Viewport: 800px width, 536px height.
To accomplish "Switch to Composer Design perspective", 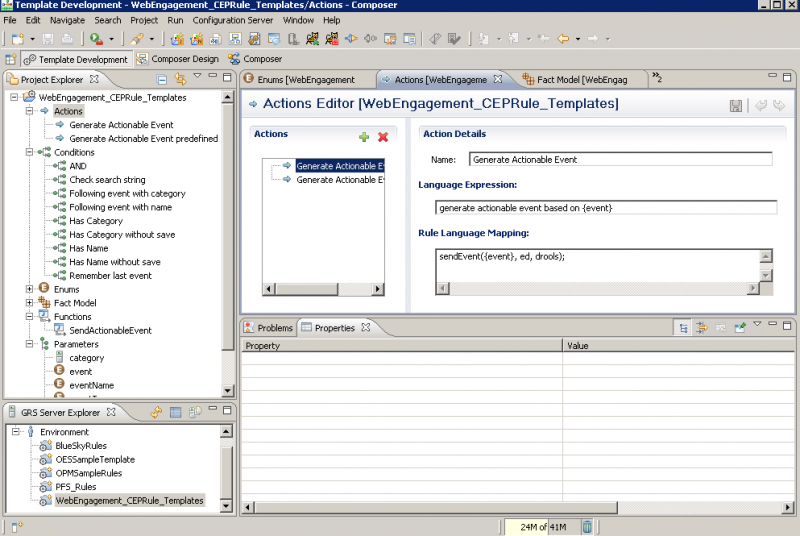I will 178,59.
